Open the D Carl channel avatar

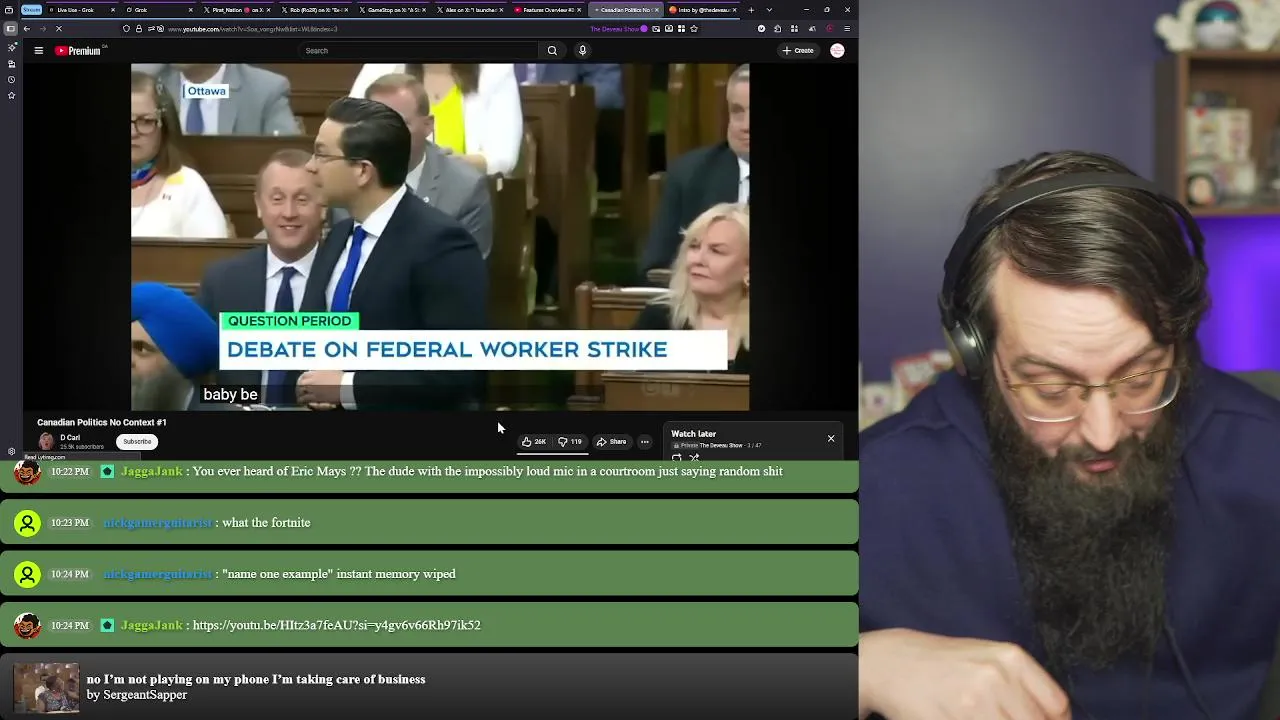pos(46,441)
